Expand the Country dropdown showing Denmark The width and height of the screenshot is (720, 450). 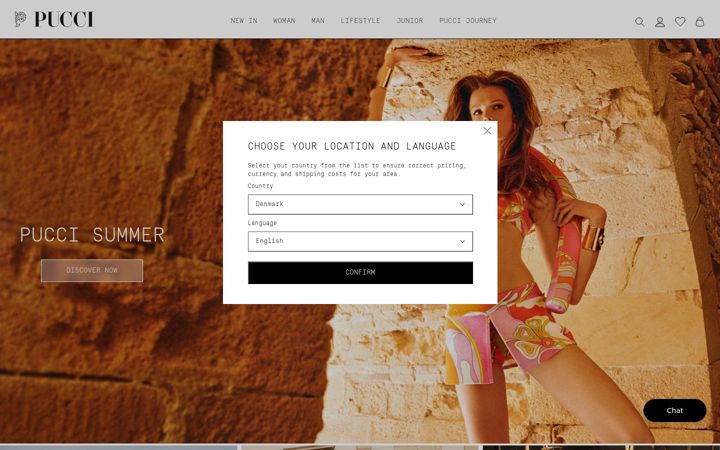(x=360, y=204)
